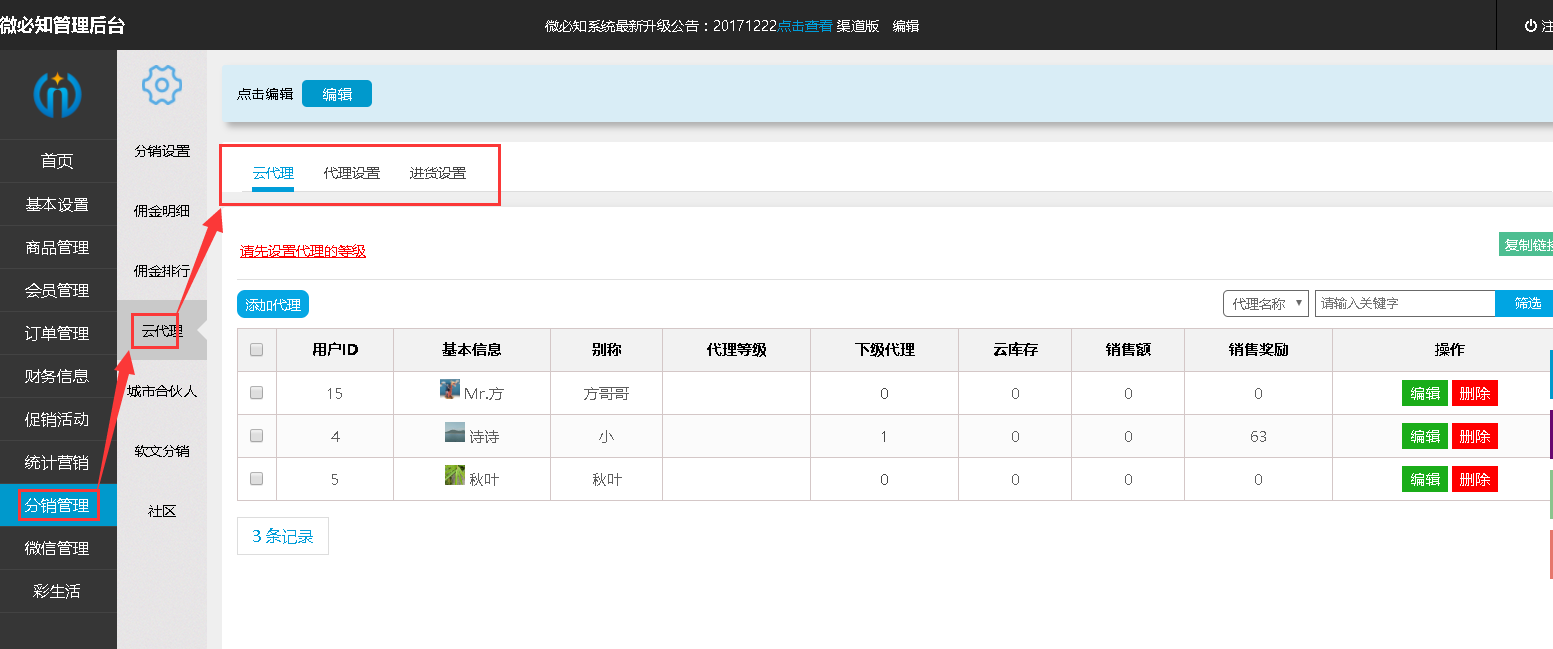The width and height of the screenshot is (1553, 649).
Task: Click the power icon at top right
Action: (1530, 26)
